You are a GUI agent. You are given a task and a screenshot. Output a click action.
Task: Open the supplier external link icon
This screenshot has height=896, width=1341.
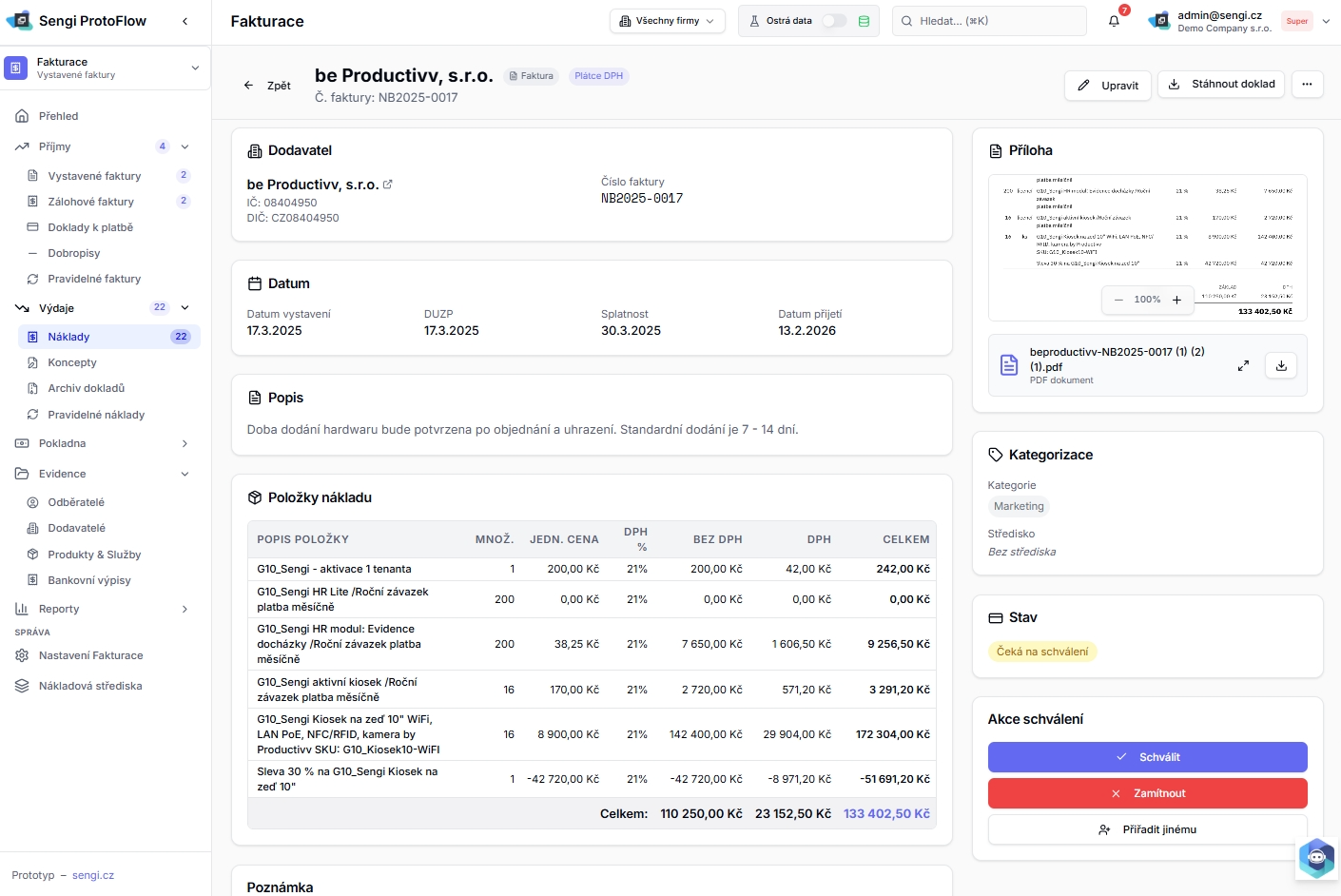pos(388,185)
